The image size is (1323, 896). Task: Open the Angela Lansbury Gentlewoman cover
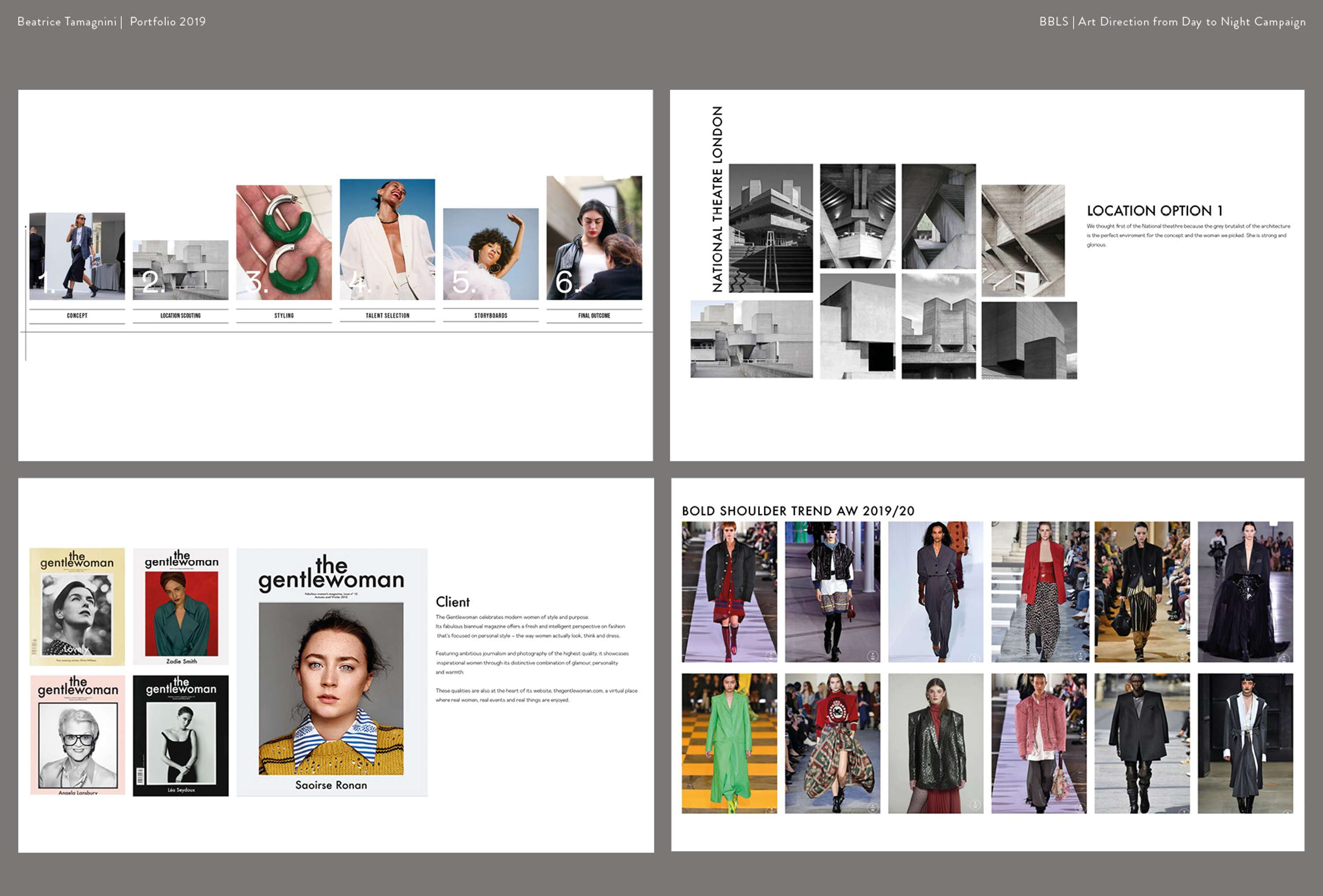[78, 735]
